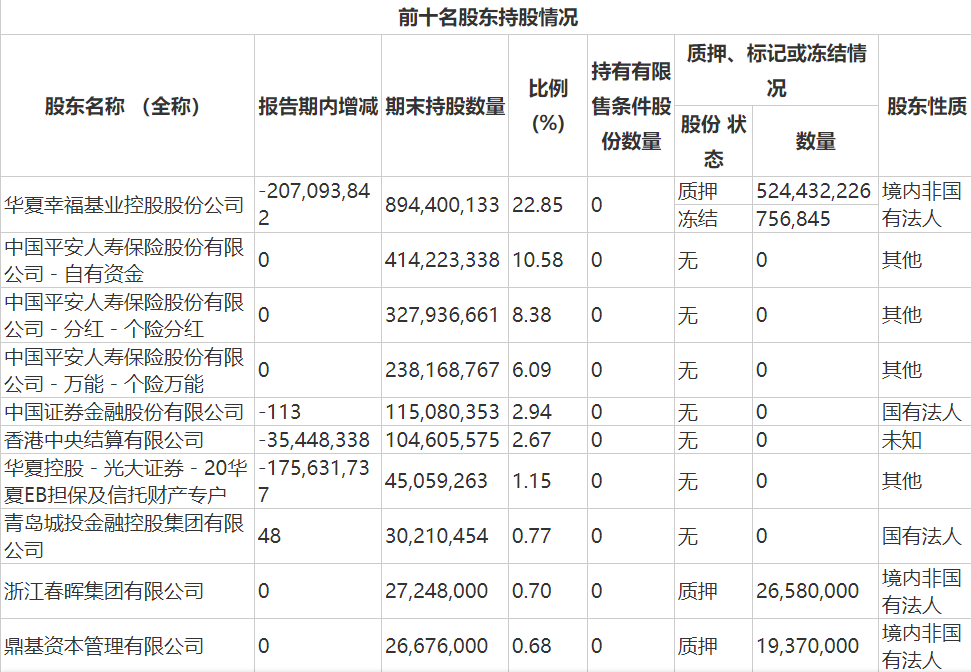Click the holding amount 45,059,263
The width and height of the screenshot is (971, 672).
point(437,481)
